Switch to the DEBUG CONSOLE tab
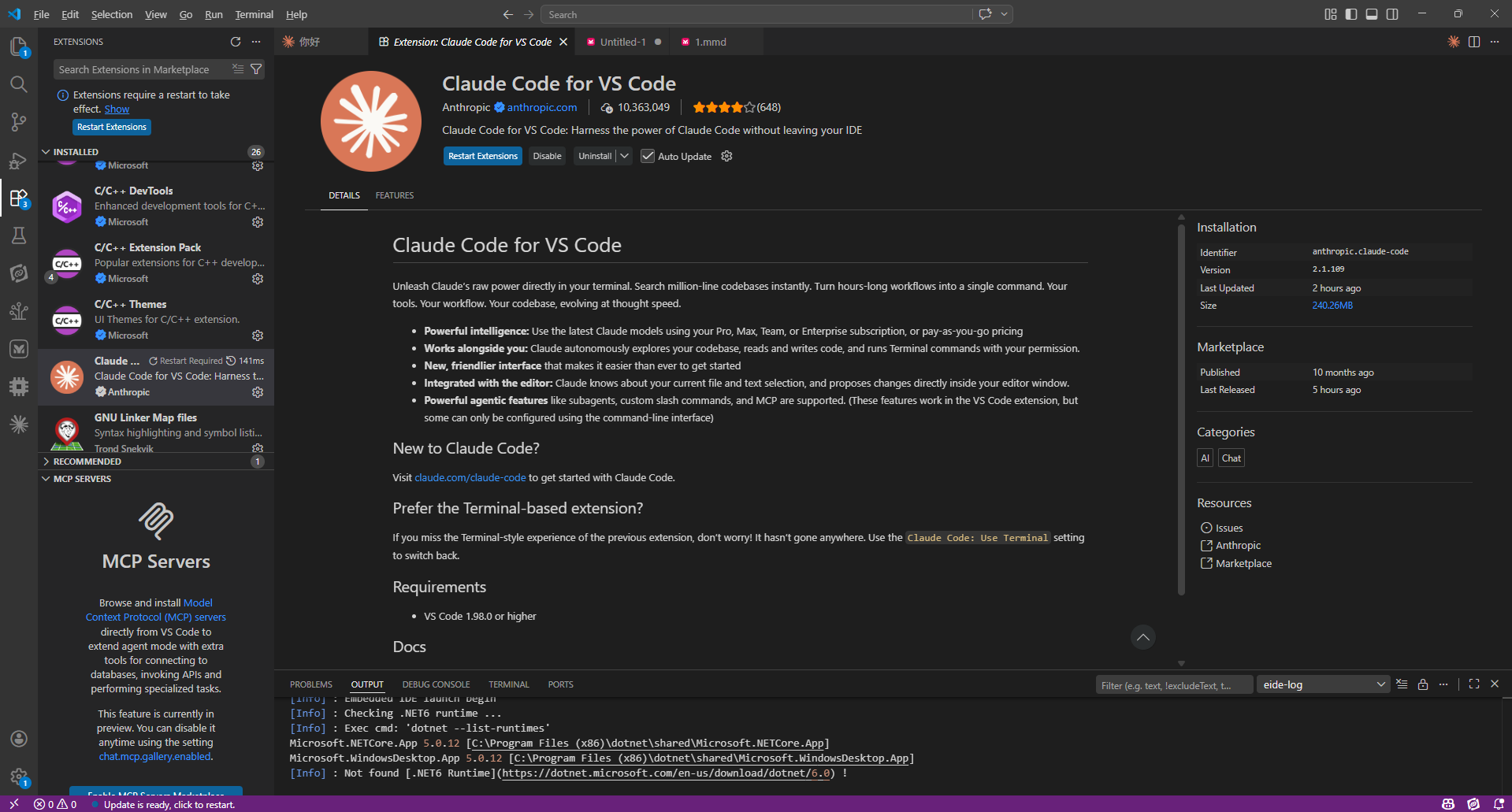The image size is (1512, 812). point(436,684)
